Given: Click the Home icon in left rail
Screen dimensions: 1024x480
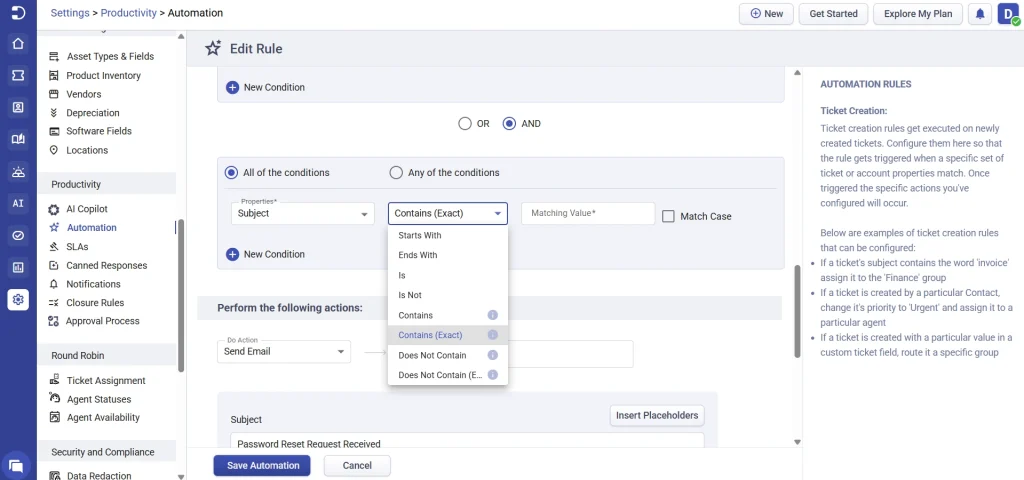Looking at the screenshot, I should [x=18, y=44].
